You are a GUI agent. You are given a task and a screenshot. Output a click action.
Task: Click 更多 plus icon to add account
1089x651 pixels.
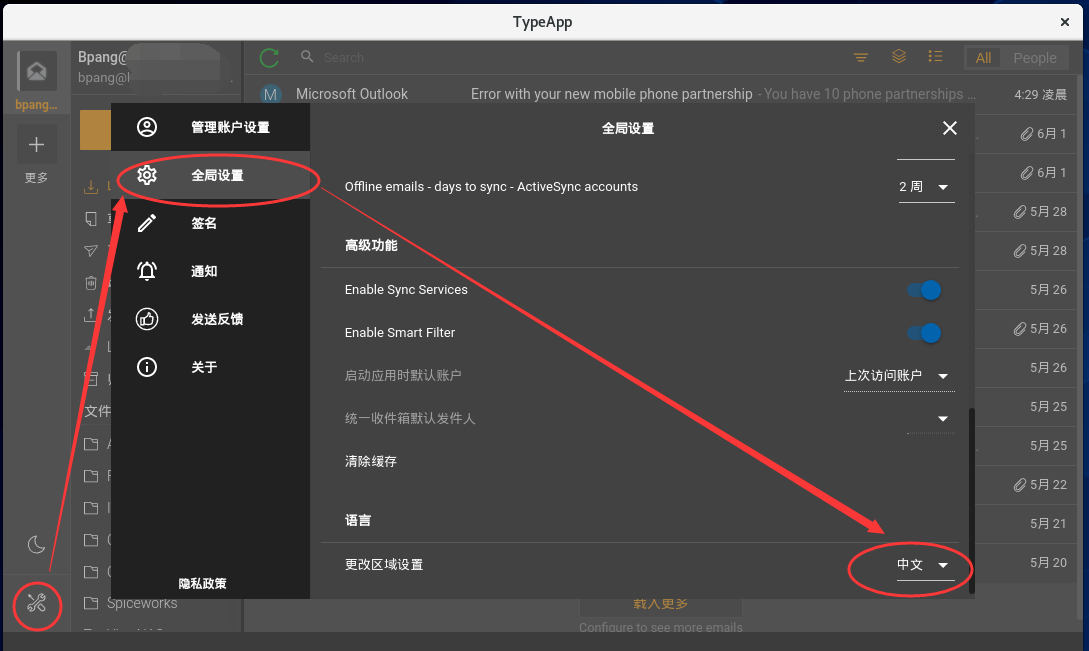tap(36, 144)
